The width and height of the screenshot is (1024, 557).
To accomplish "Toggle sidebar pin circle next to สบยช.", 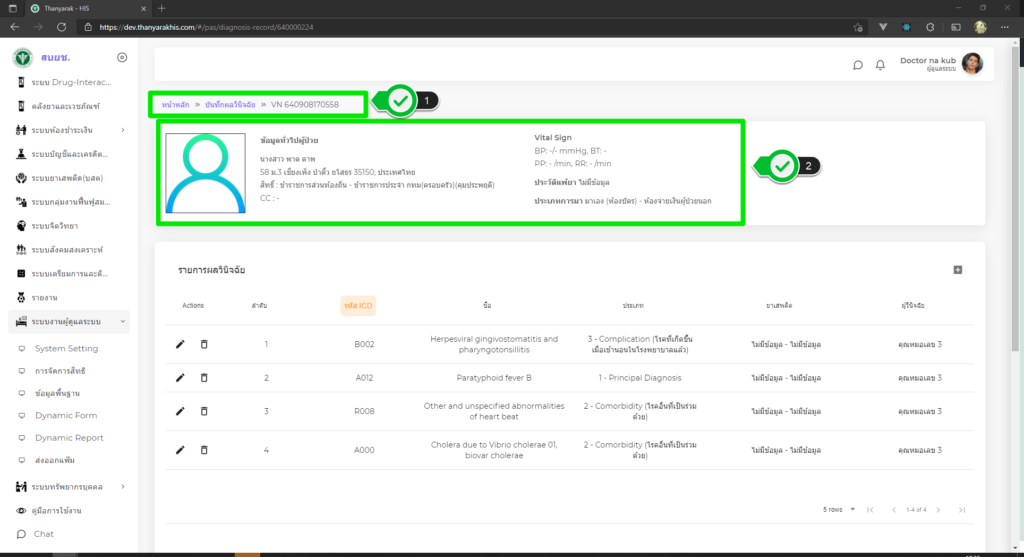I will pyautogui.click(x=122, y=58).
